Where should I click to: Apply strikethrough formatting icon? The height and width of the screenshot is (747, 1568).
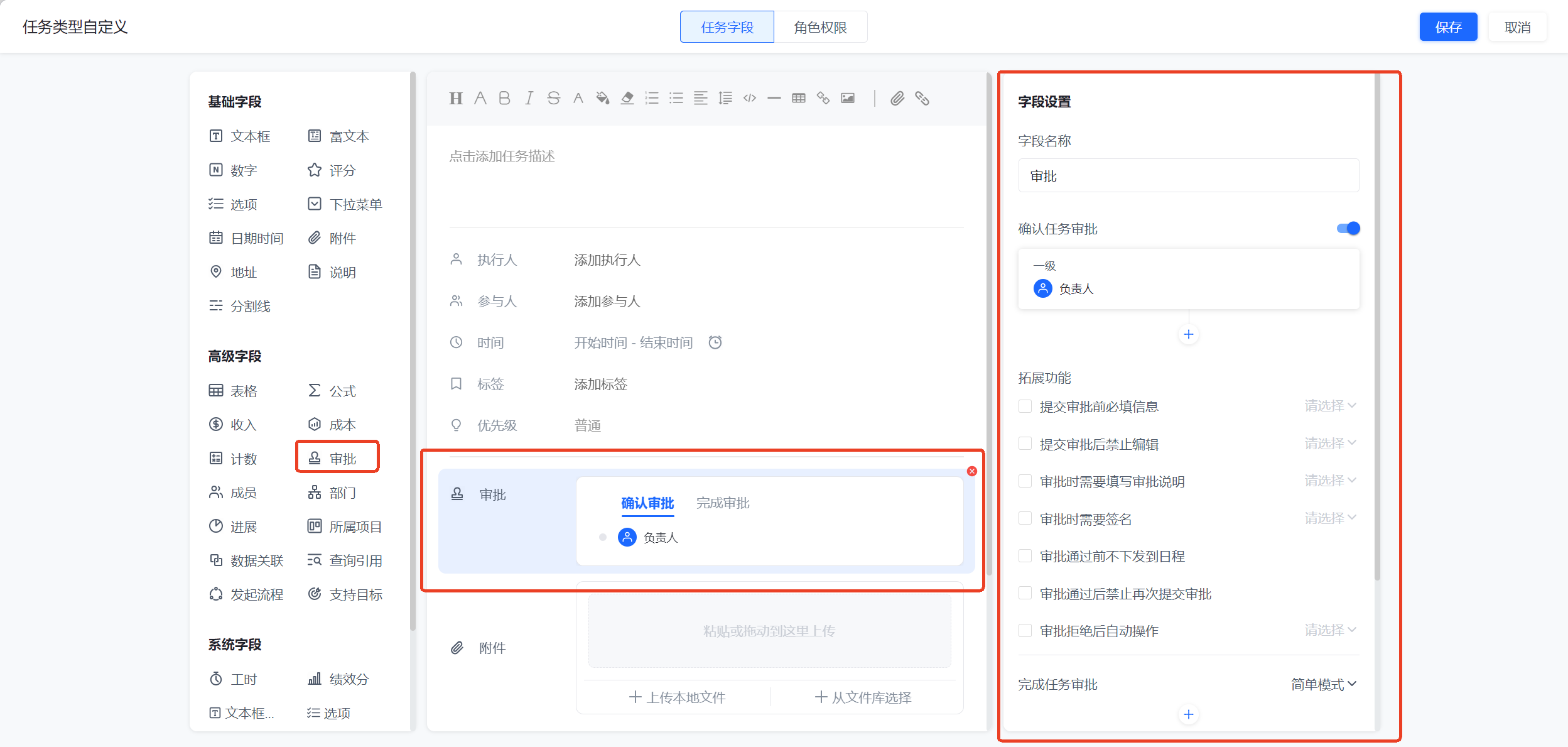coord(553,98)
